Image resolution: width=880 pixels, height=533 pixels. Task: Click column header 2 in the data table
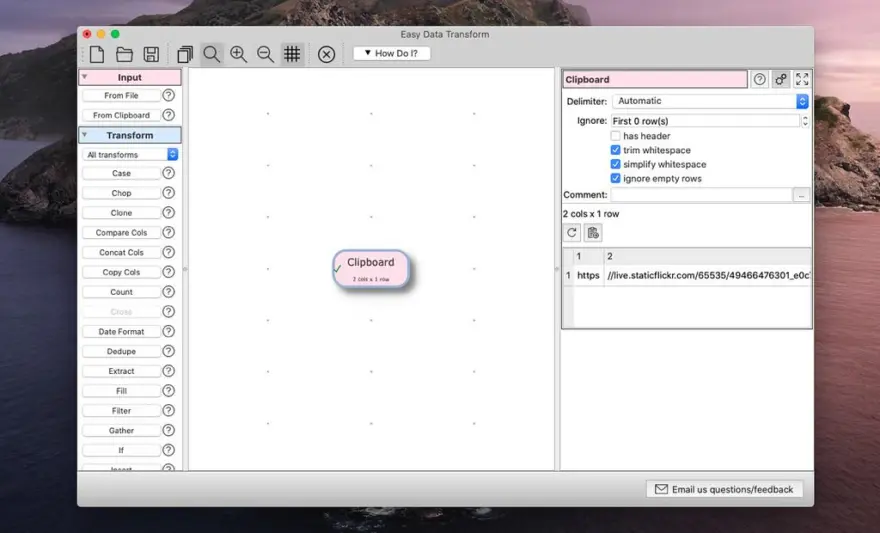pyautogui.click(x=707, y=256)
